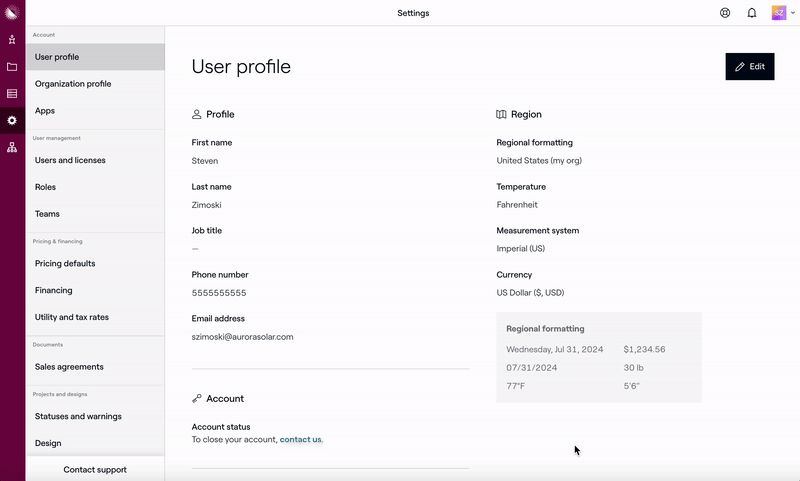Screen dimensions: 800x481
Task: Open Users and licenses
Action: (70, 160)
